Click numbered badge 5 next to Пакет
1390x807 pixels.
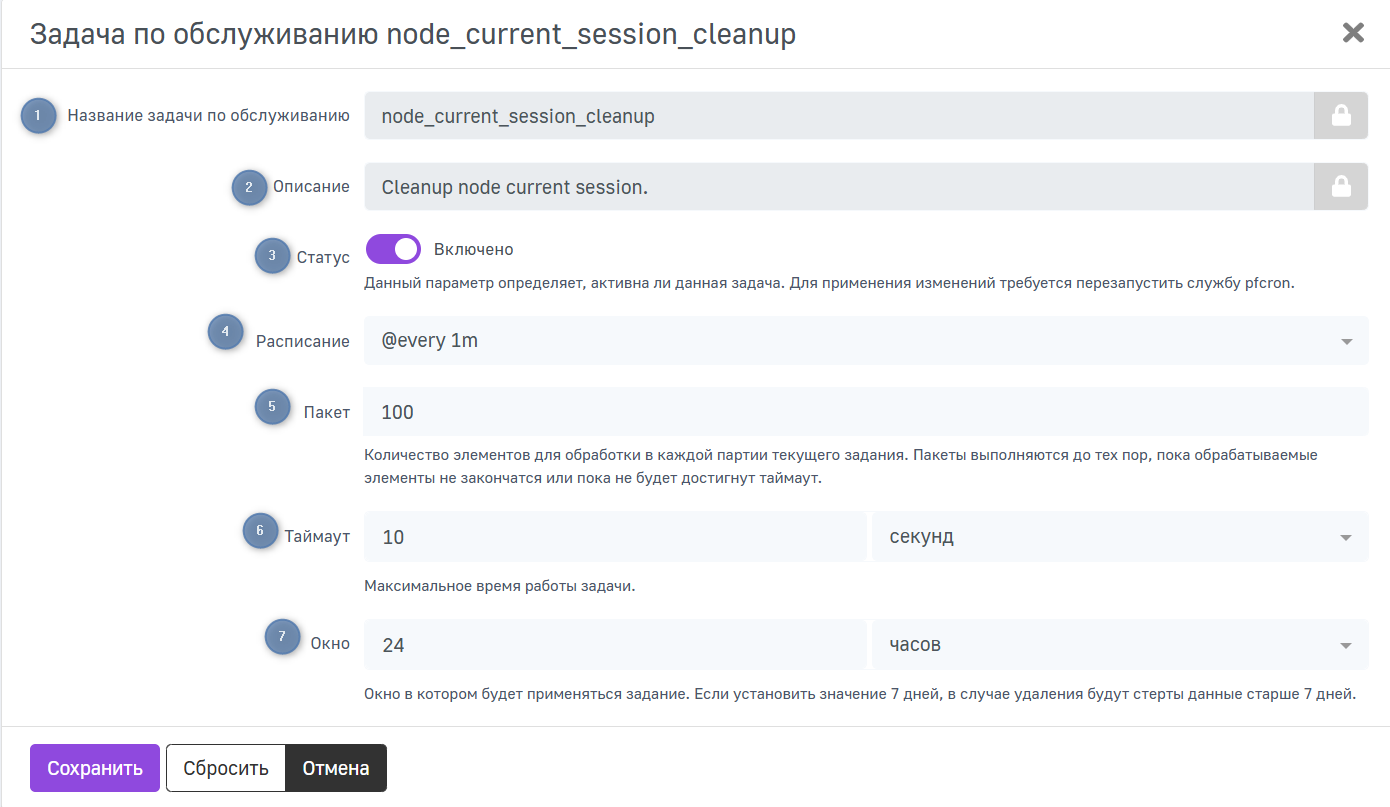(x=272, y=406)
